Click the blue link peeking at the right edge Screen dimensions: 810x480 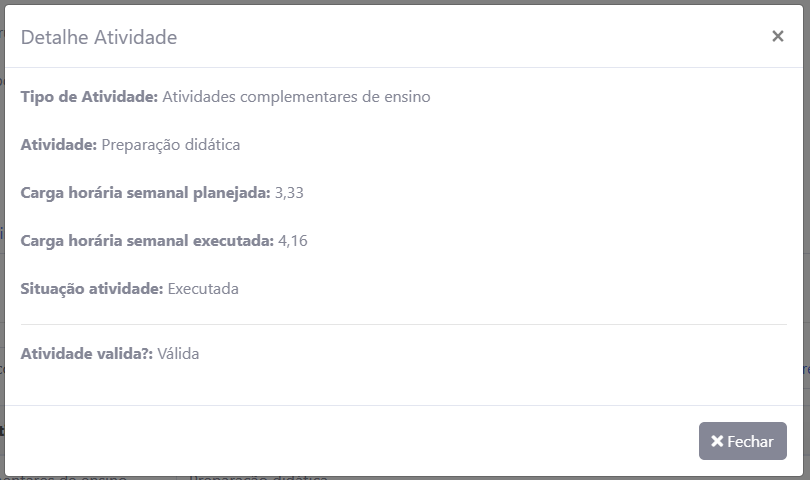(x=805, y=369)
